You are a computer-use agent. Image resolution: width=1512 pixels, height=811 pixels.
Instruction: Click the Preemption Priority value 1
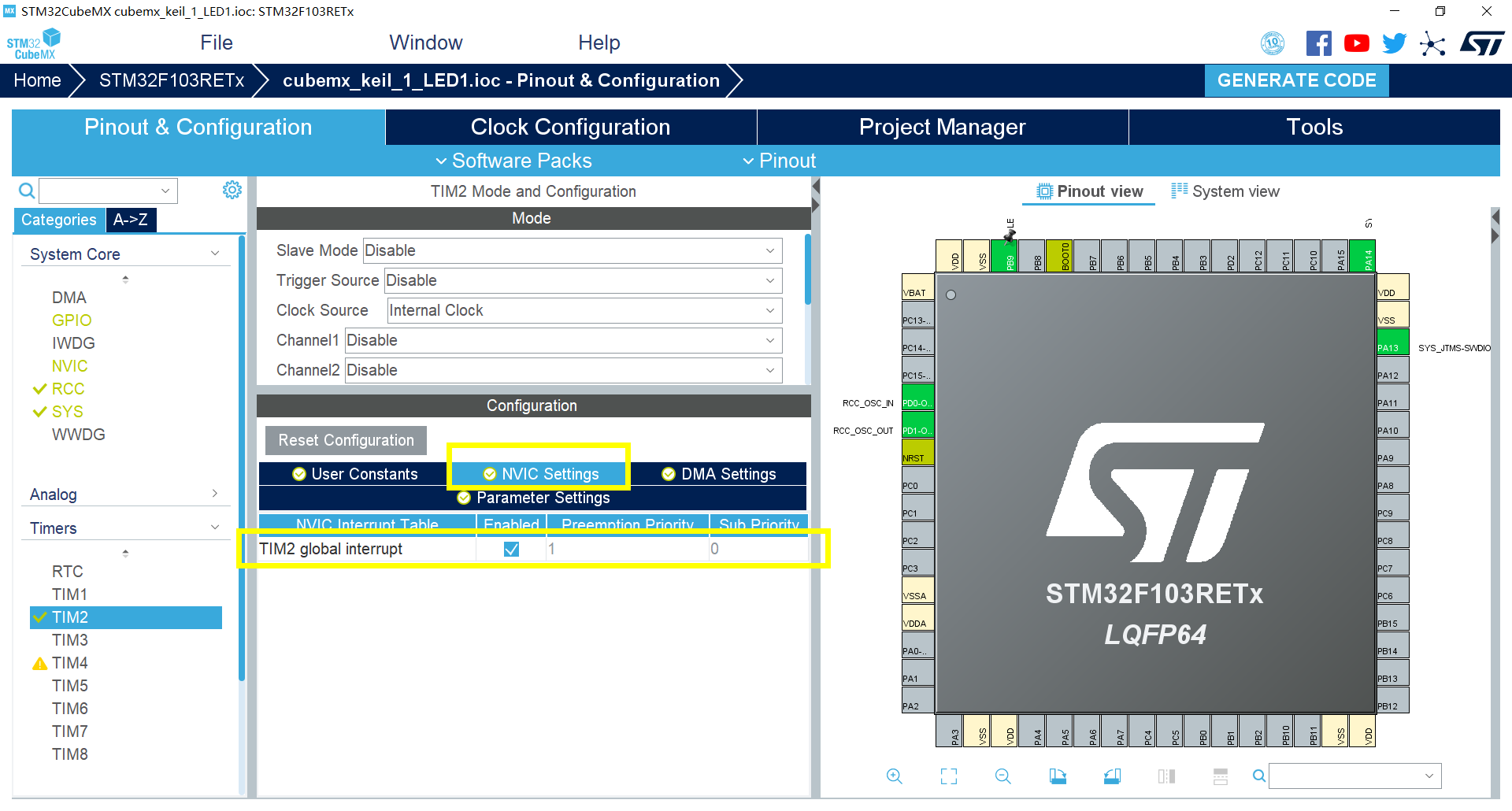point(628,549)
